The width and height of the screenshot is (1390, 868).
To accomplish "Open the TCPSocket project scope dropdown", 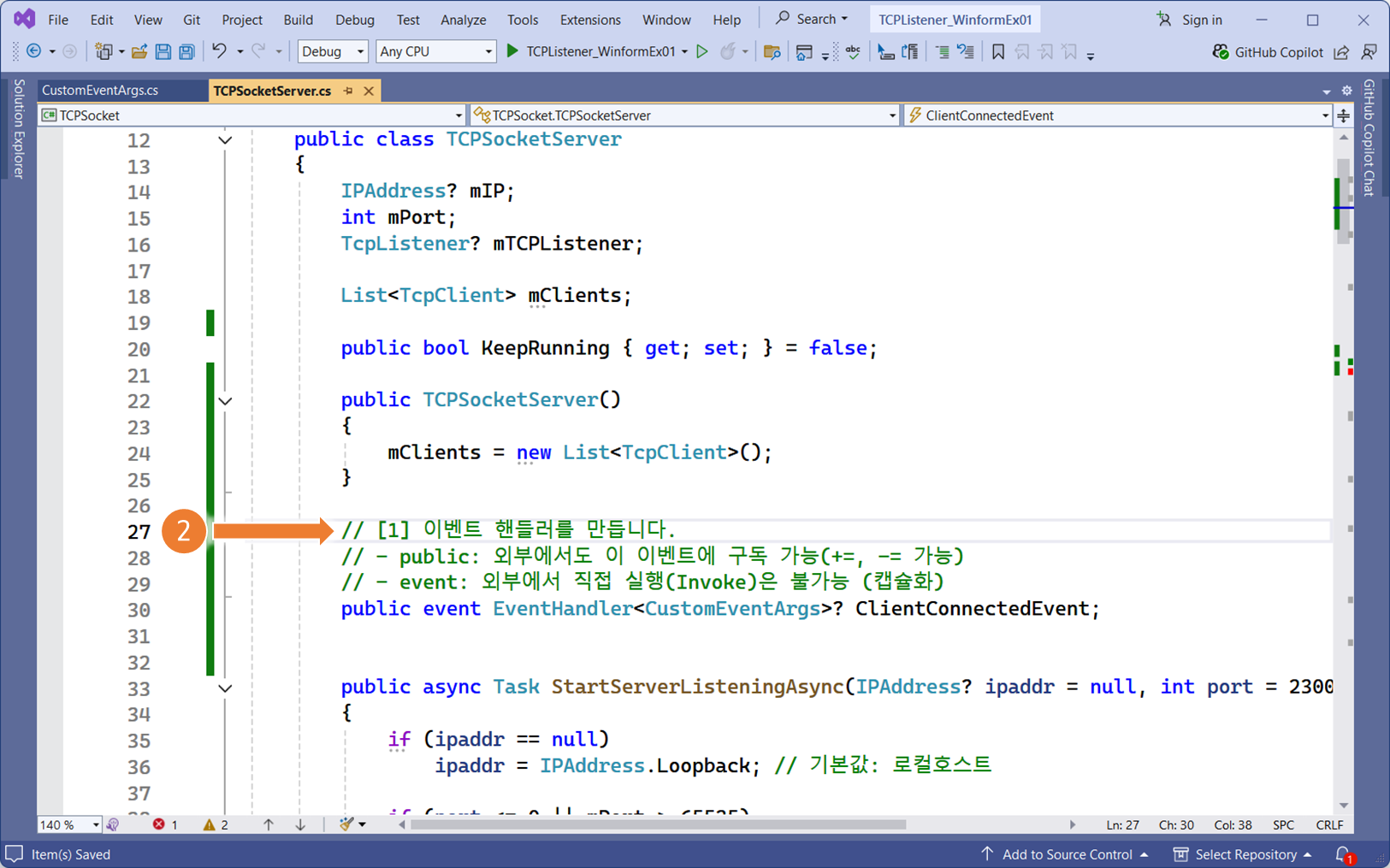I will coord(252,115).
